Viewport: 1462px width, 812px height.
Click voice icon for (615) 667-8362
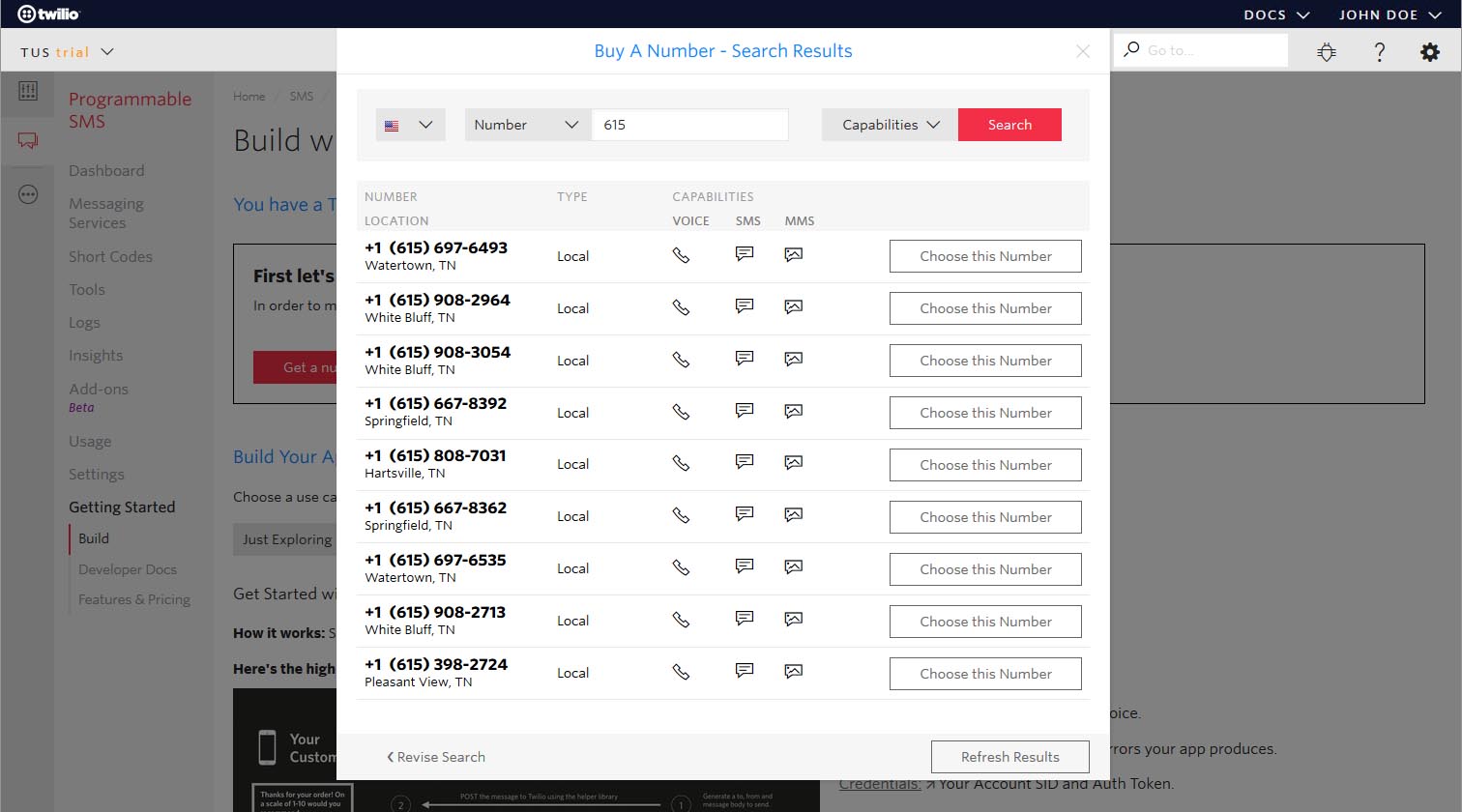681,515
